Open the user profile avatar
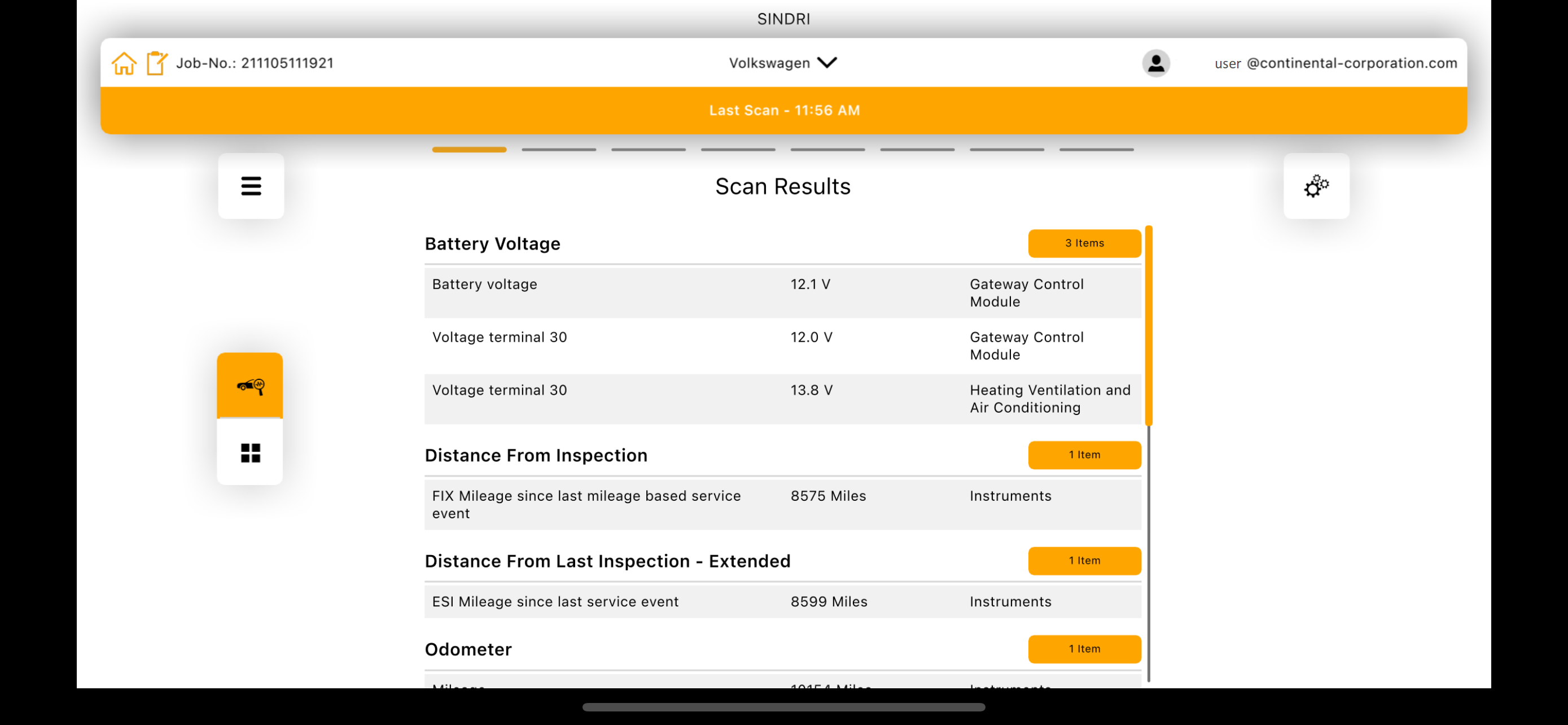1568x725 pixels. point(1156,63)
